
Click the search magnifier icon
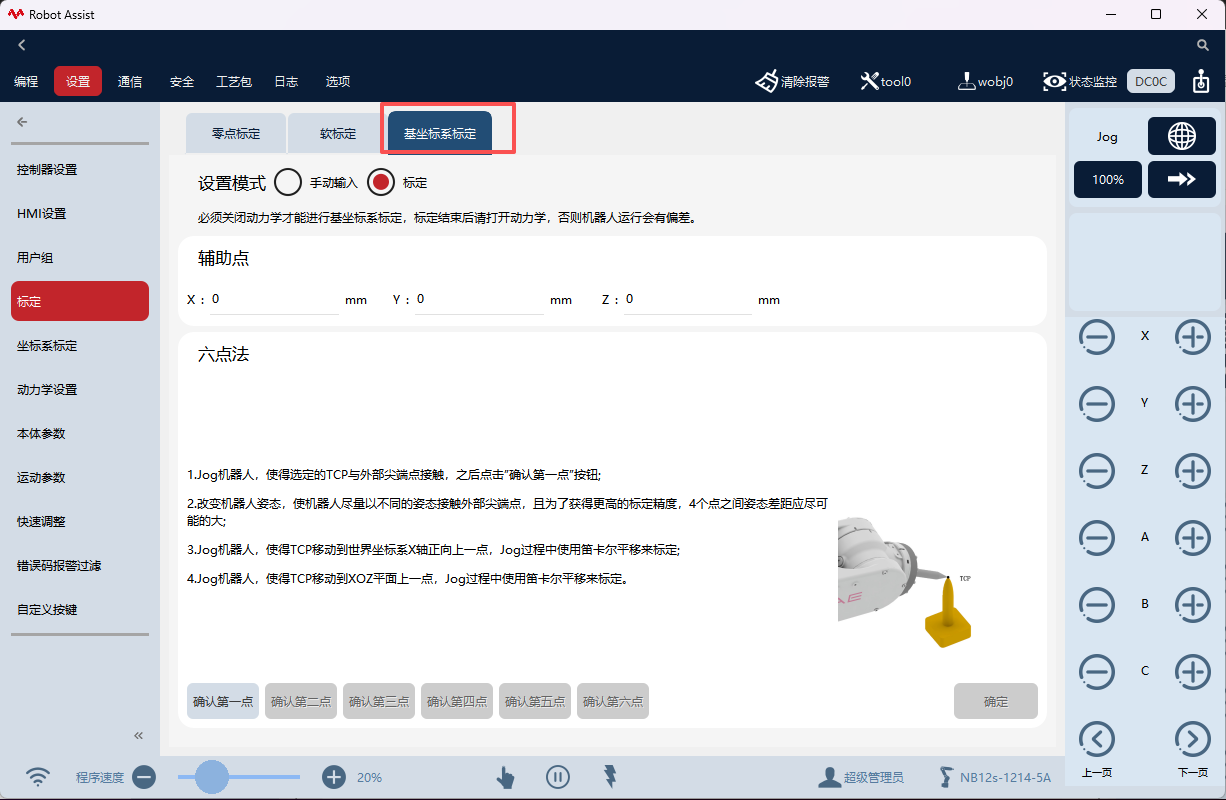[1203, 45]
